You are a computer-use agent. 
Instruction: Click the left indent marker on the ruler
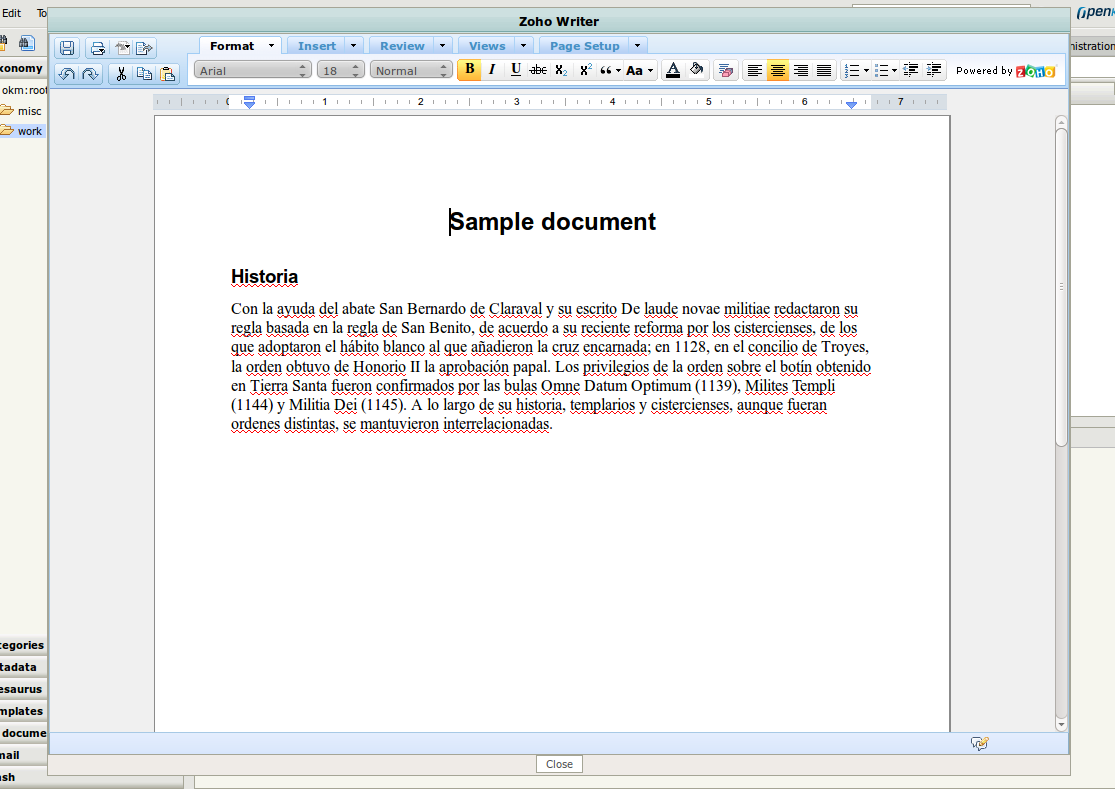[x=249, y=102]
